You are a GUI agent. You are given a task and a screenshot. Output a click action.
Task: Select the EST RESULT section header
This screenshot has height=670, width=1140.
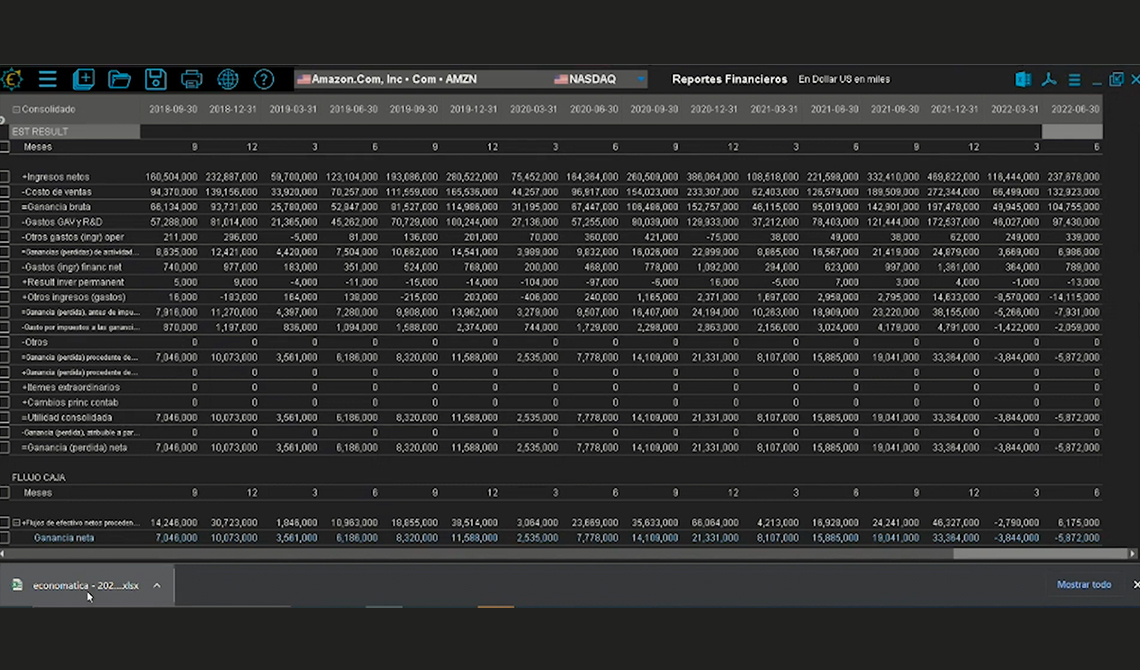coord(74,132)
